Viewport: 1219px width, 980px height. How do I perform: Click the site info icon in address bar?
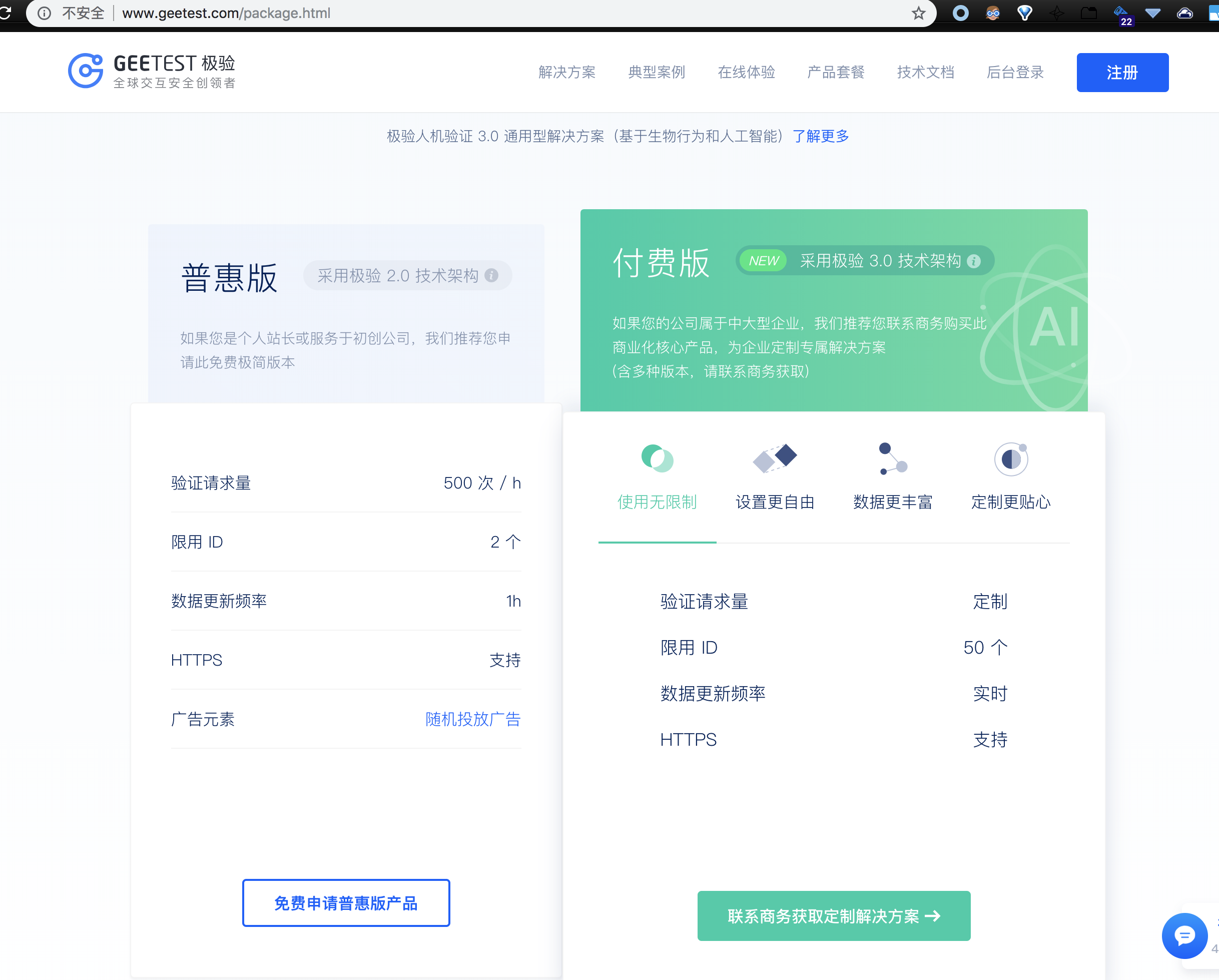[44, 13]
